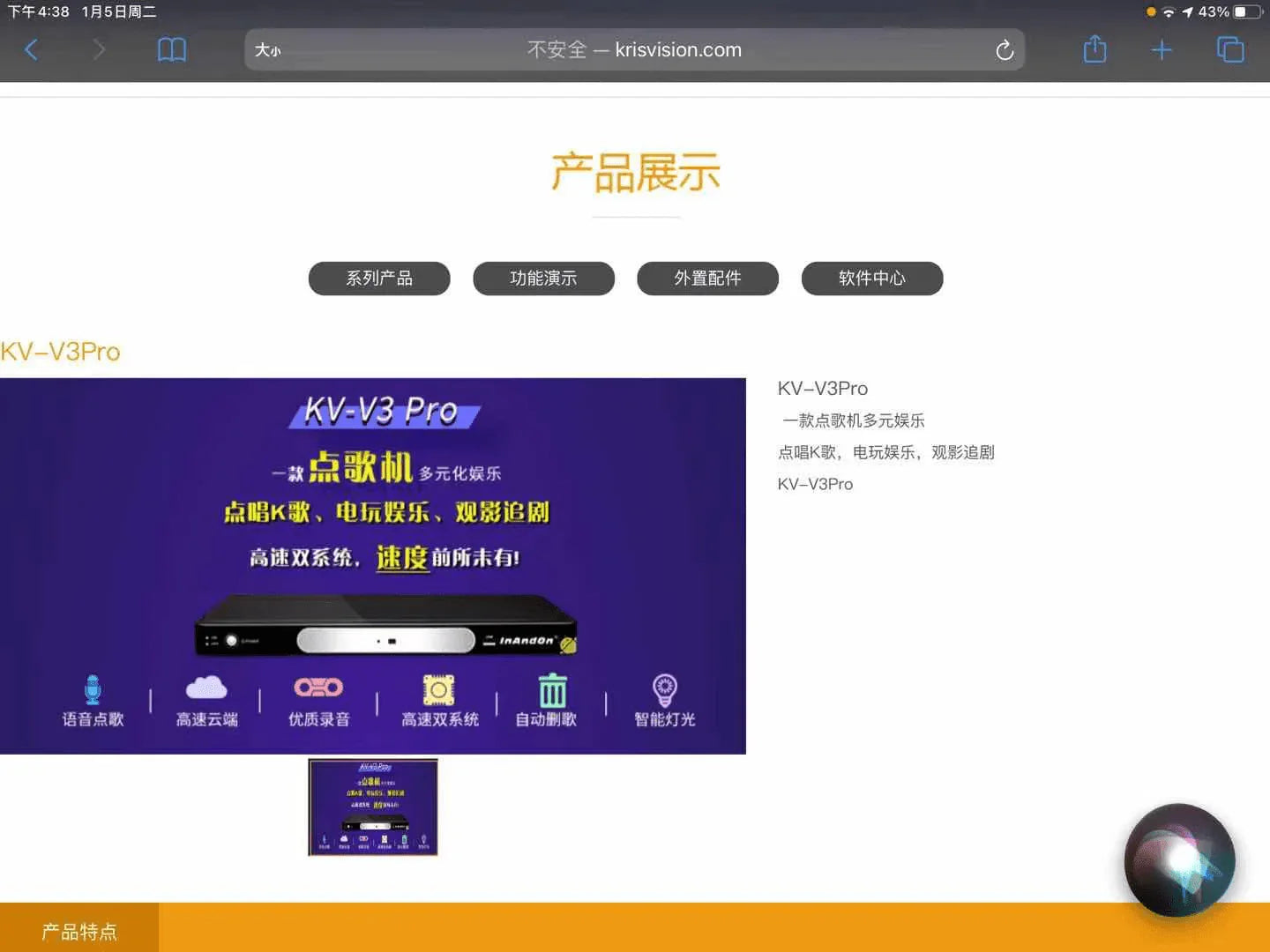Screen dimensions: 1270x952
Task: Click the Safari back navigation arrow
Action: [32, 49]
